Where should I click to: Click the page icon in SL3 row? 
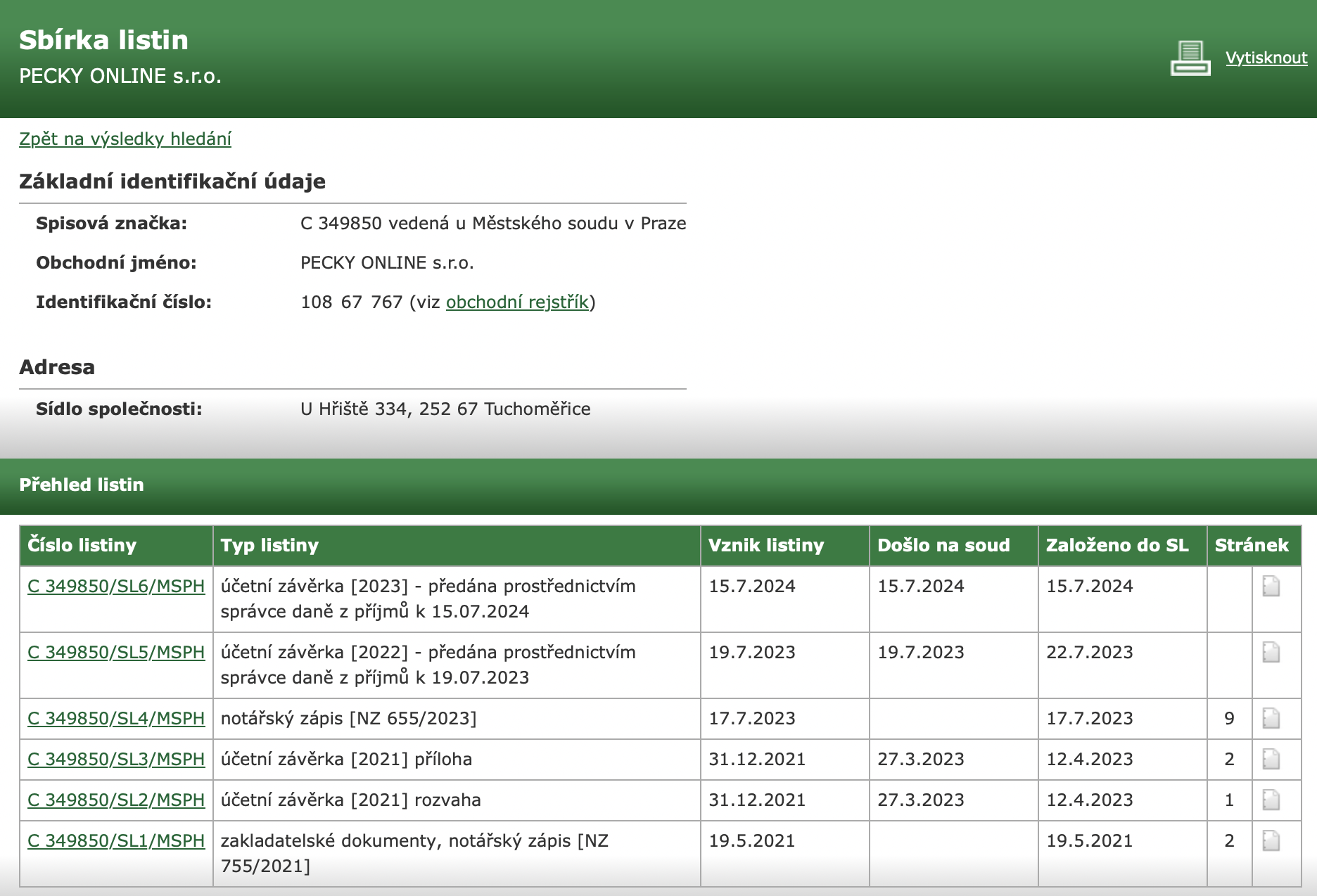coord(1271,759)
